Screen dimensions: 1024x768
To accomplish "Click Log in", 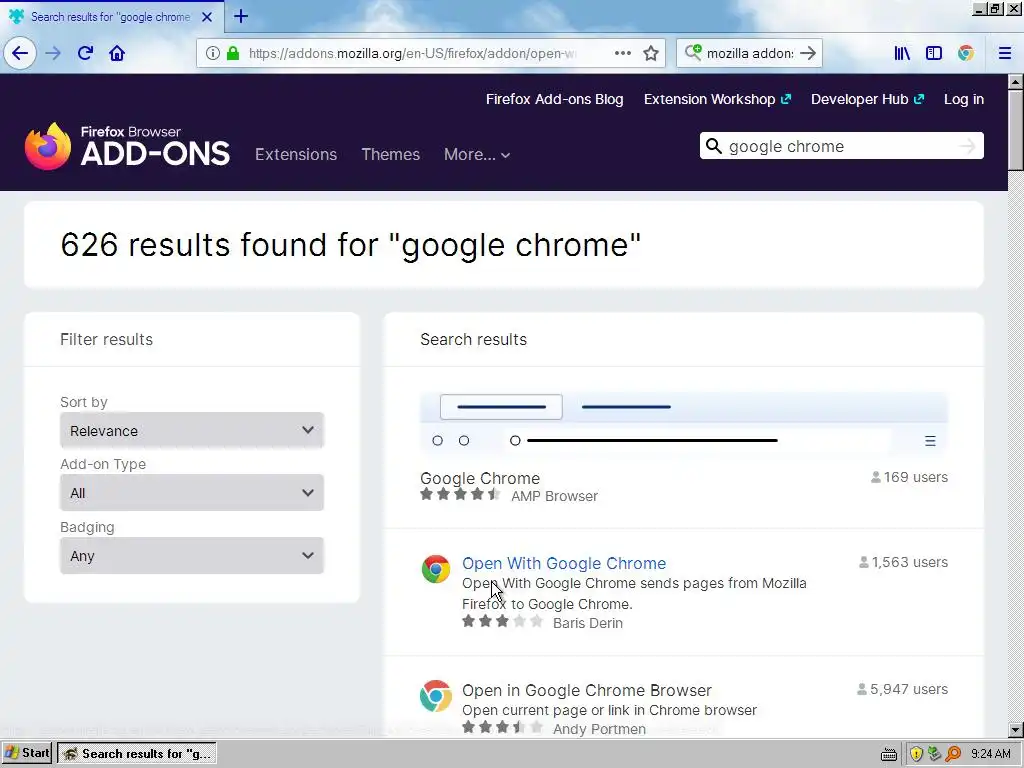I will tap(964, 99).
